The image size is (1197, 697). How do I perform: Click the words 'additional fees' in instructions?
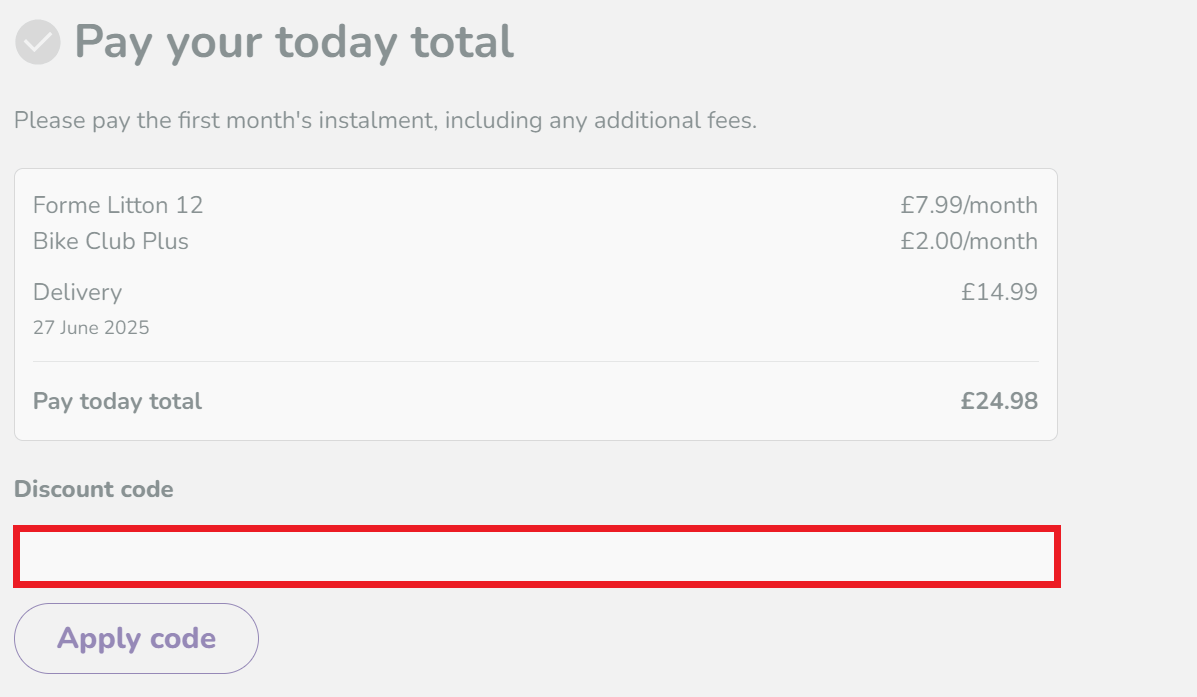pyautogui.click(x=675, y=121)
